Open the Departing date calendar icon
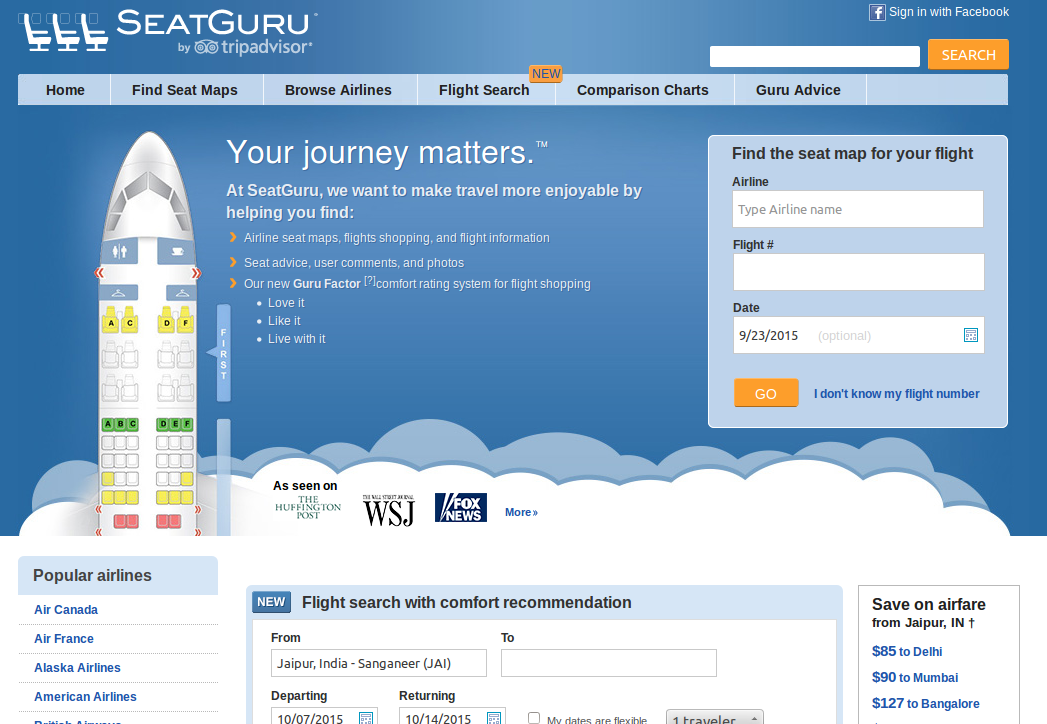Image resolution: width=1047 pixels, height=724 pixels. pos(365,719)
